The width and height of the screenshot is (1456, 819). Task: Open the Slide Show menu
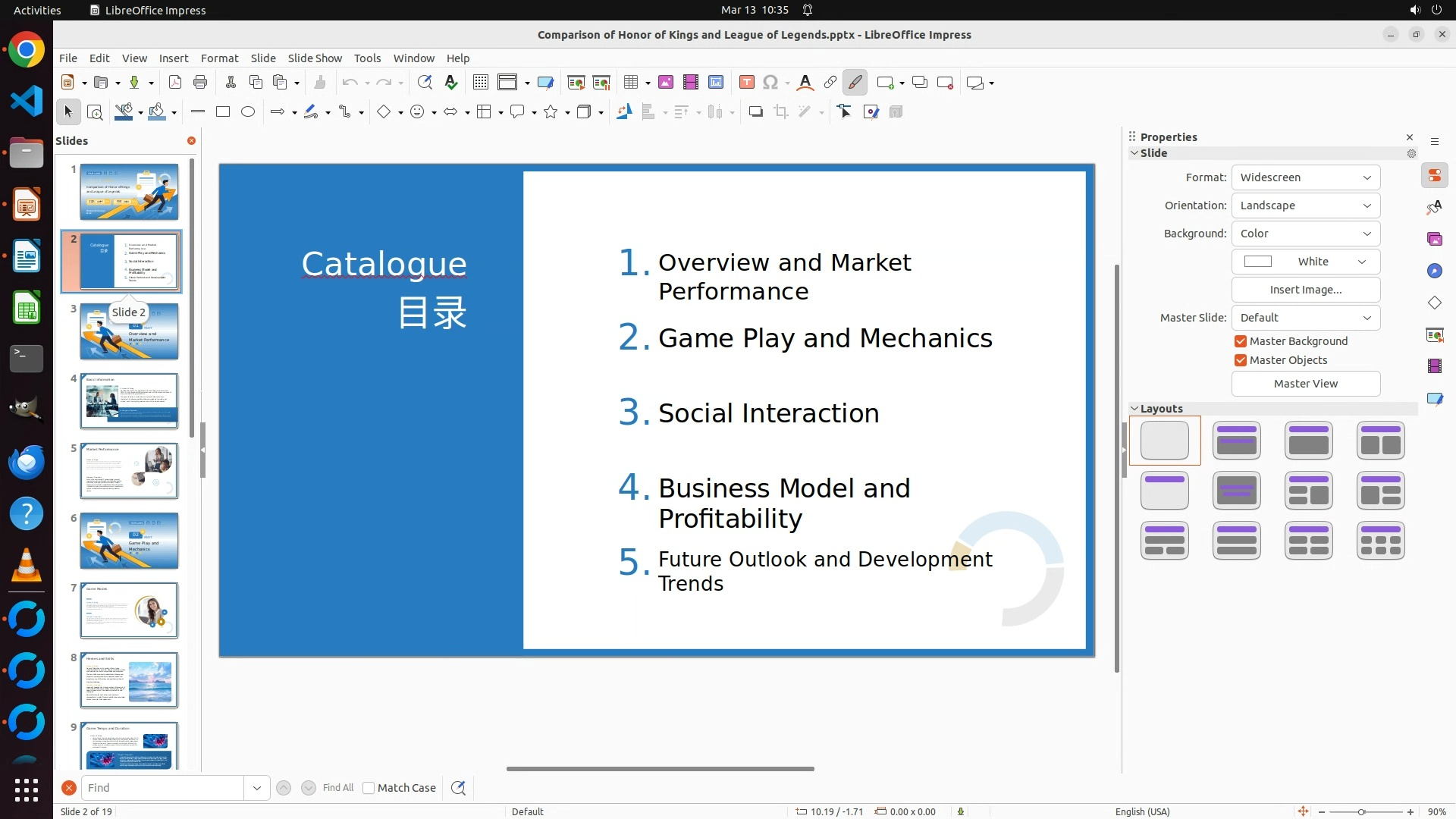click(x=314, y=58)
